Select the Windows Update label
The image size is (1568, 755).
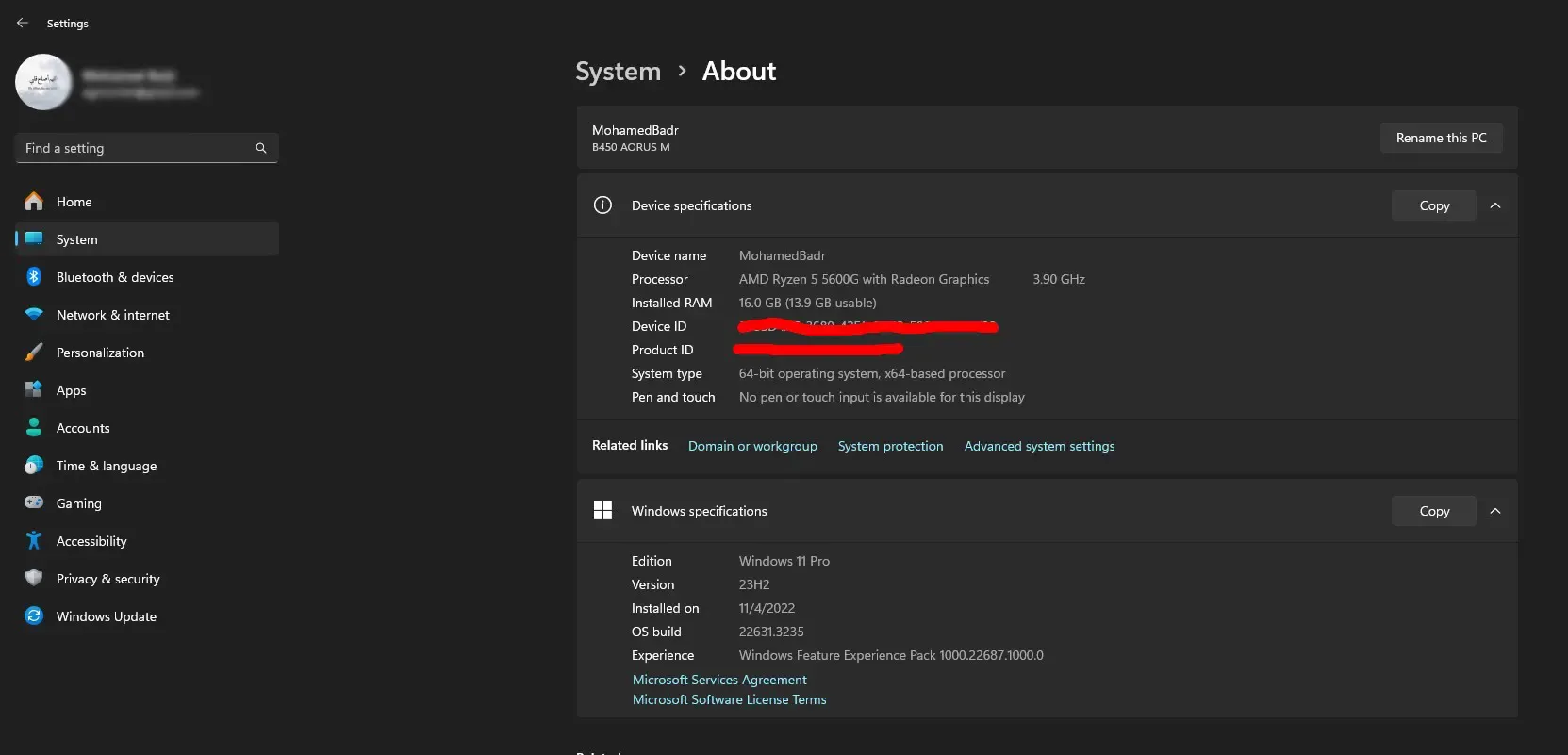tap(107, 616)
